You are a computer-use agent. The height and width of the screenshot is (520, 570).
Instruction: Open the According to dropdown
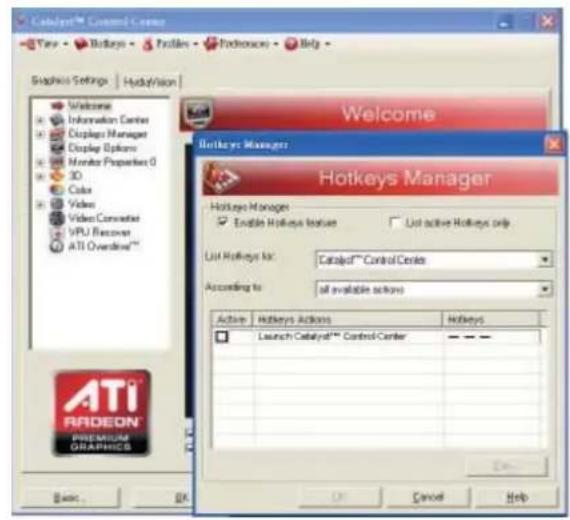coord(544,289)
